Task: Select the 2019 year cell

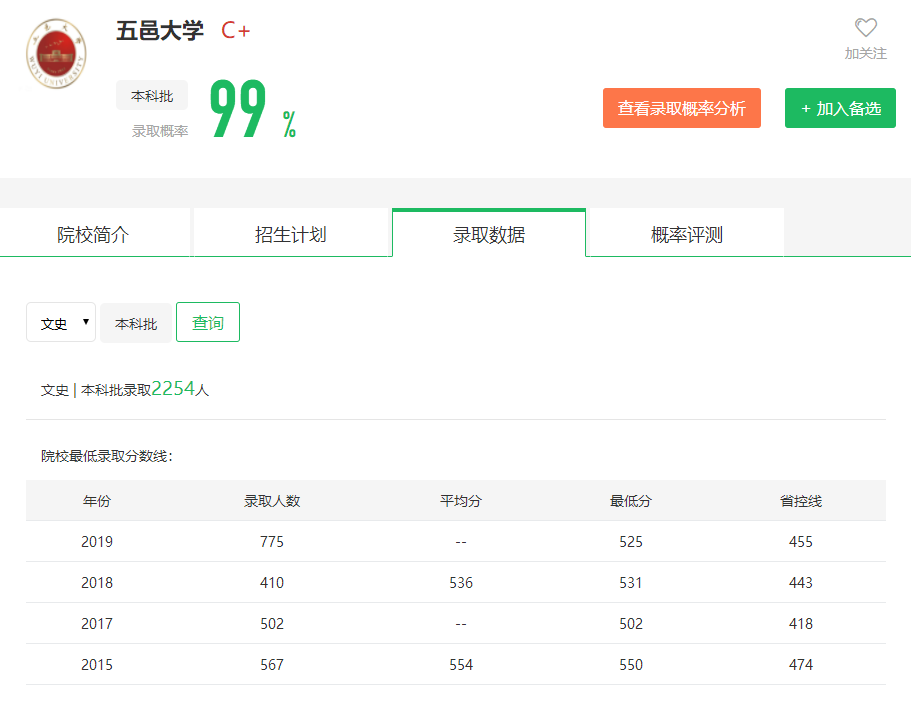Action: click(97, 542)
